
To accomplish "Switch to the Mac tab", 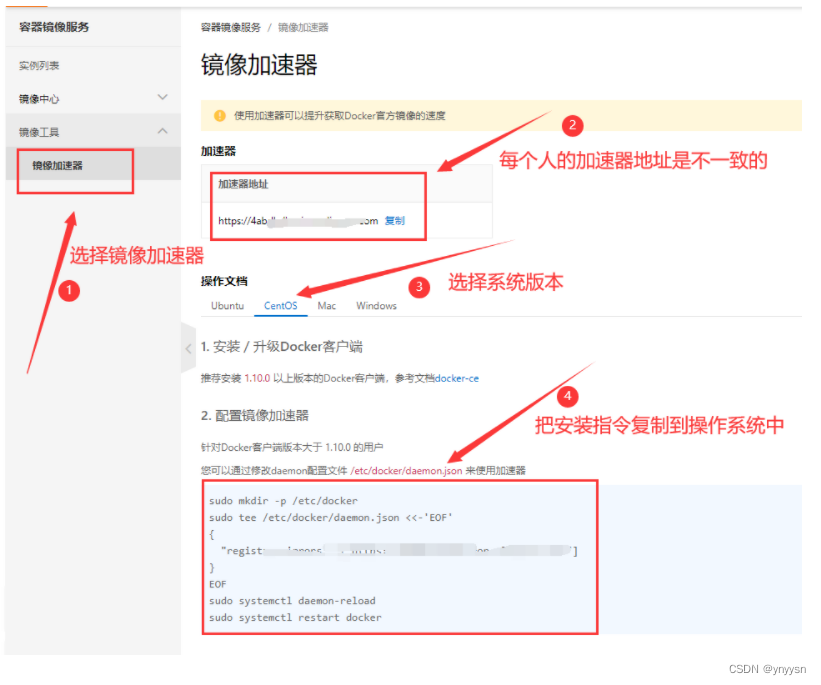I will [327, 306].
